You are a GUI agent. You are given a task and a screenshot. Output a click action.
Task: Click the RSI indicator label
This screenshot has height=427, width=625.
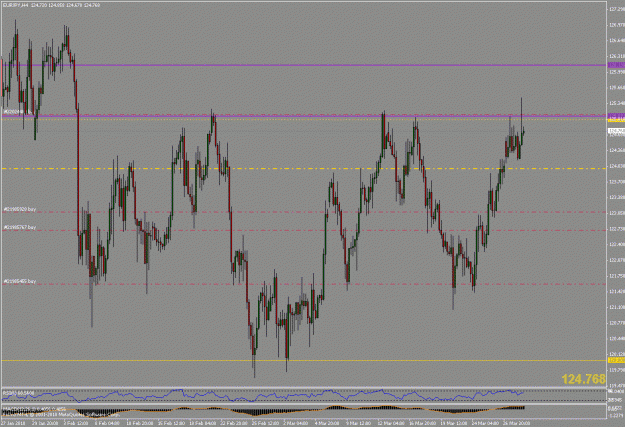pyautogui.click(x=18, y=393)
